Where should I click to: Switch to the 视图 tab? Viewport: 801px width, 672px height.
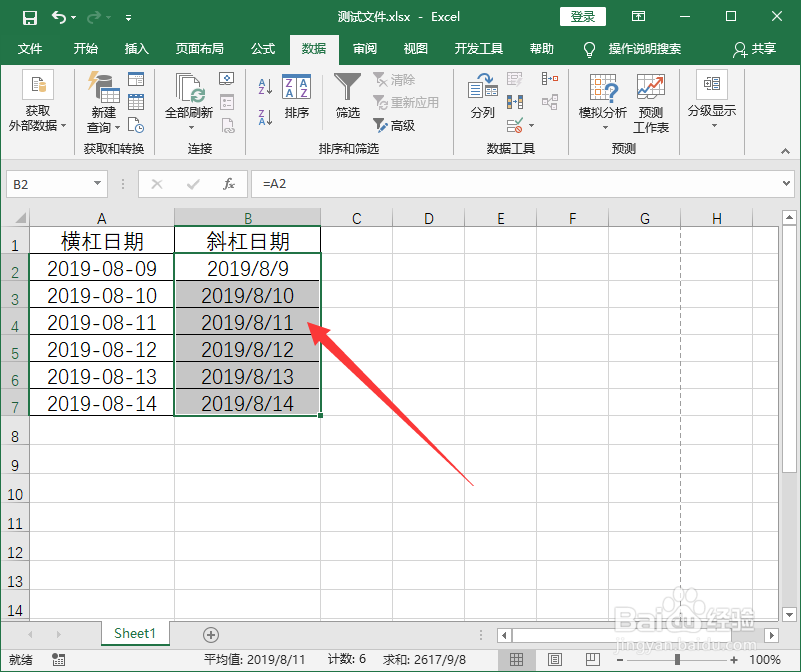coord(415,49)
